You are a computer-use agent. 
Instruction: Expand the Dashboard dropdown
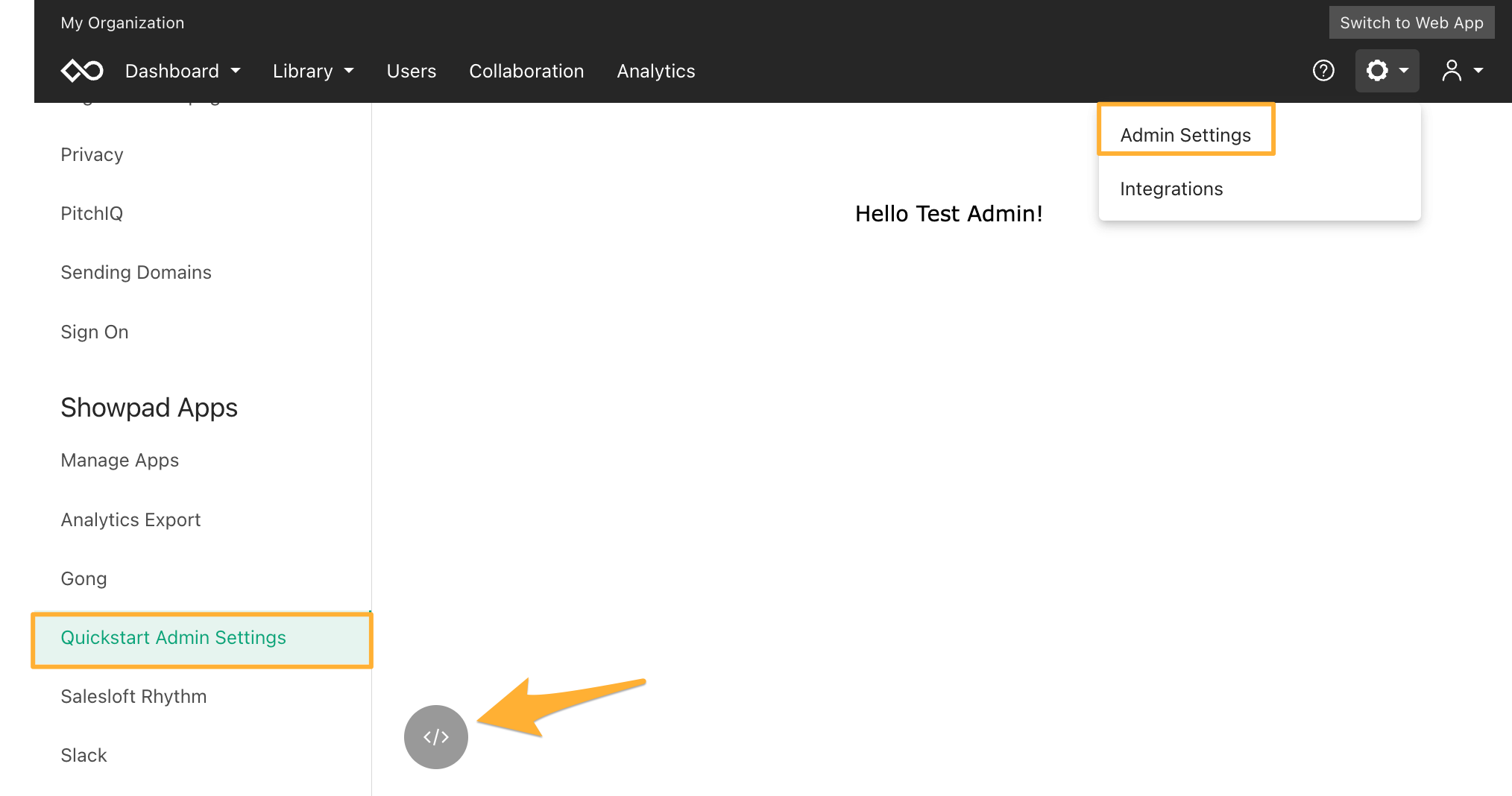183,71
